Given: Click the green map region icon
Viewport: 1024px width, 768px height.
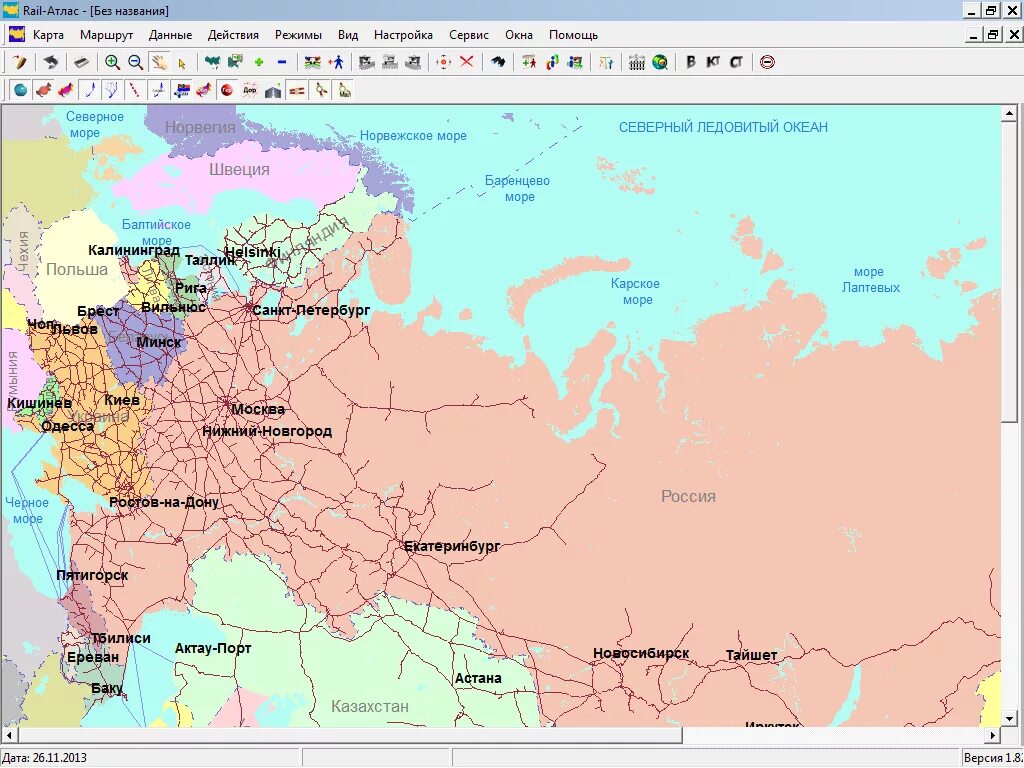Looking at the screenshot, I should tap(212, 62).
